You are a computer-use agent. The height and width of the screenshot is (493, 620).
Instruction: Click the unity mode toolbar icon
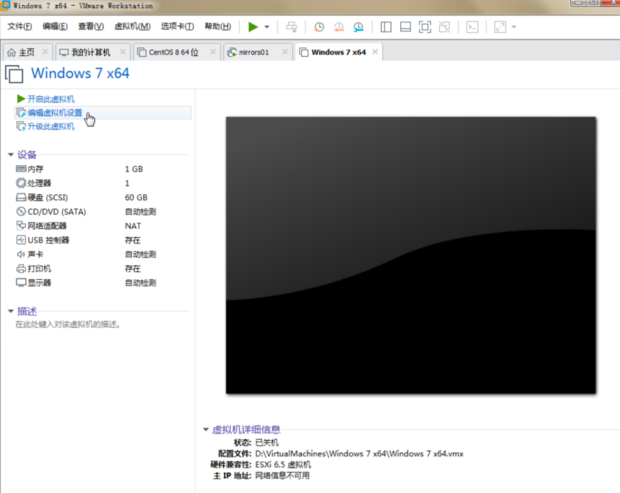(x=444, y=27)
